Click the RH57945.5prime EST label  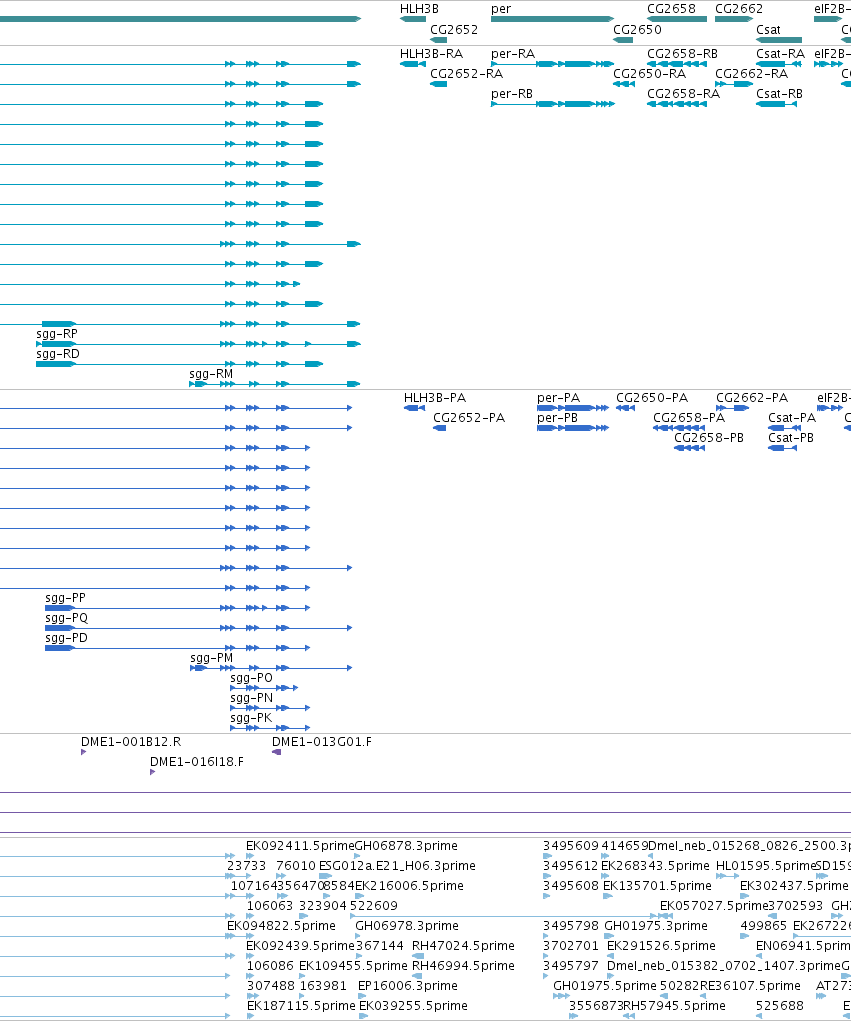675,1006
